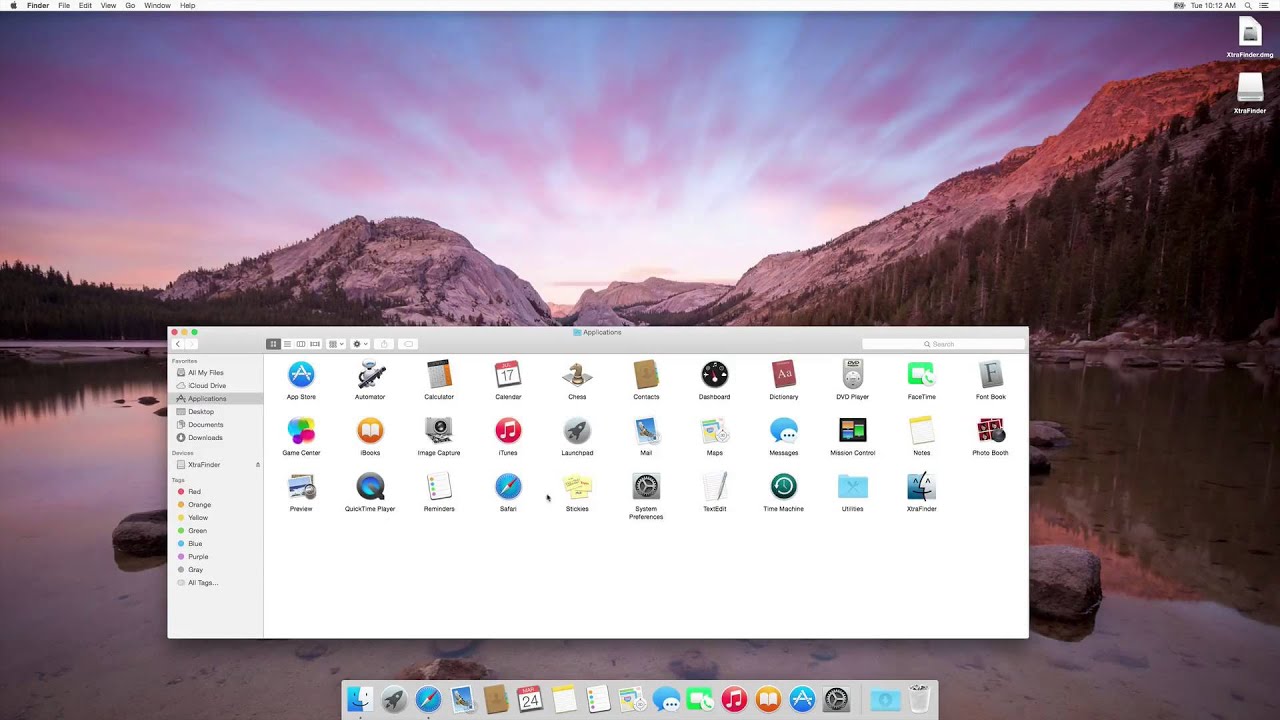
Task: Switch to list view
Action: [287, 344]
